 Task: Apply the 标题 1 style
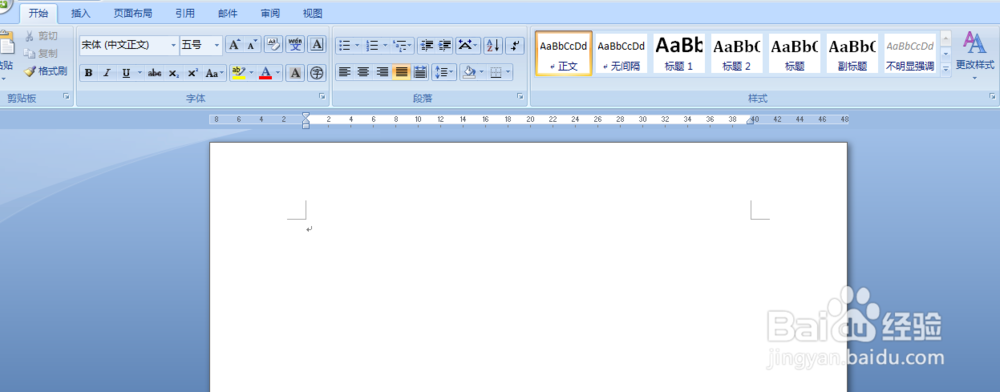[679, 54]
